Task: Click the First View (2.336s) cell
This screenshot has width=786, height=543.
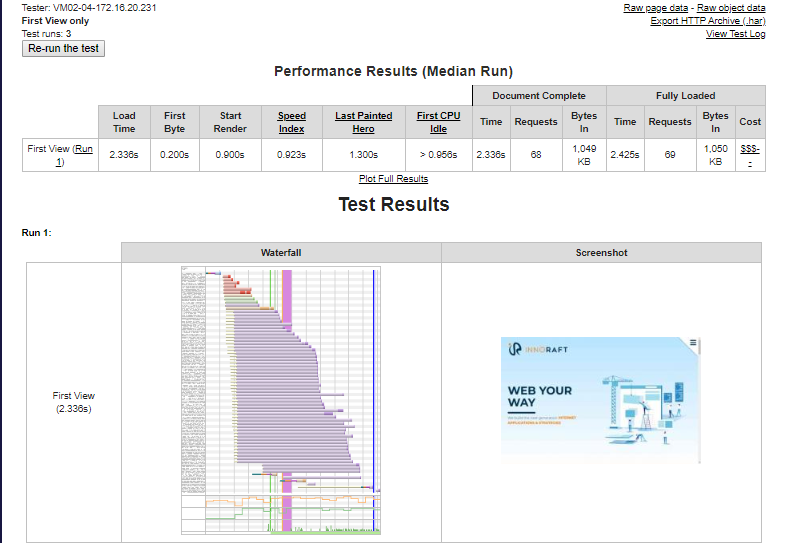Action: (74, 402)
